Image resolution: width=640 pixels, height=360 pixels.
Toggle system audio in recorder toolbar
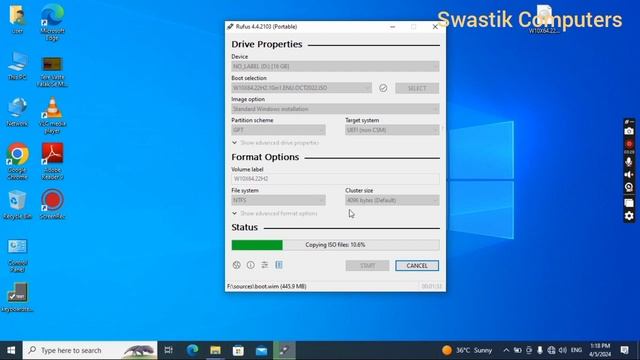[x=629, y=175]
